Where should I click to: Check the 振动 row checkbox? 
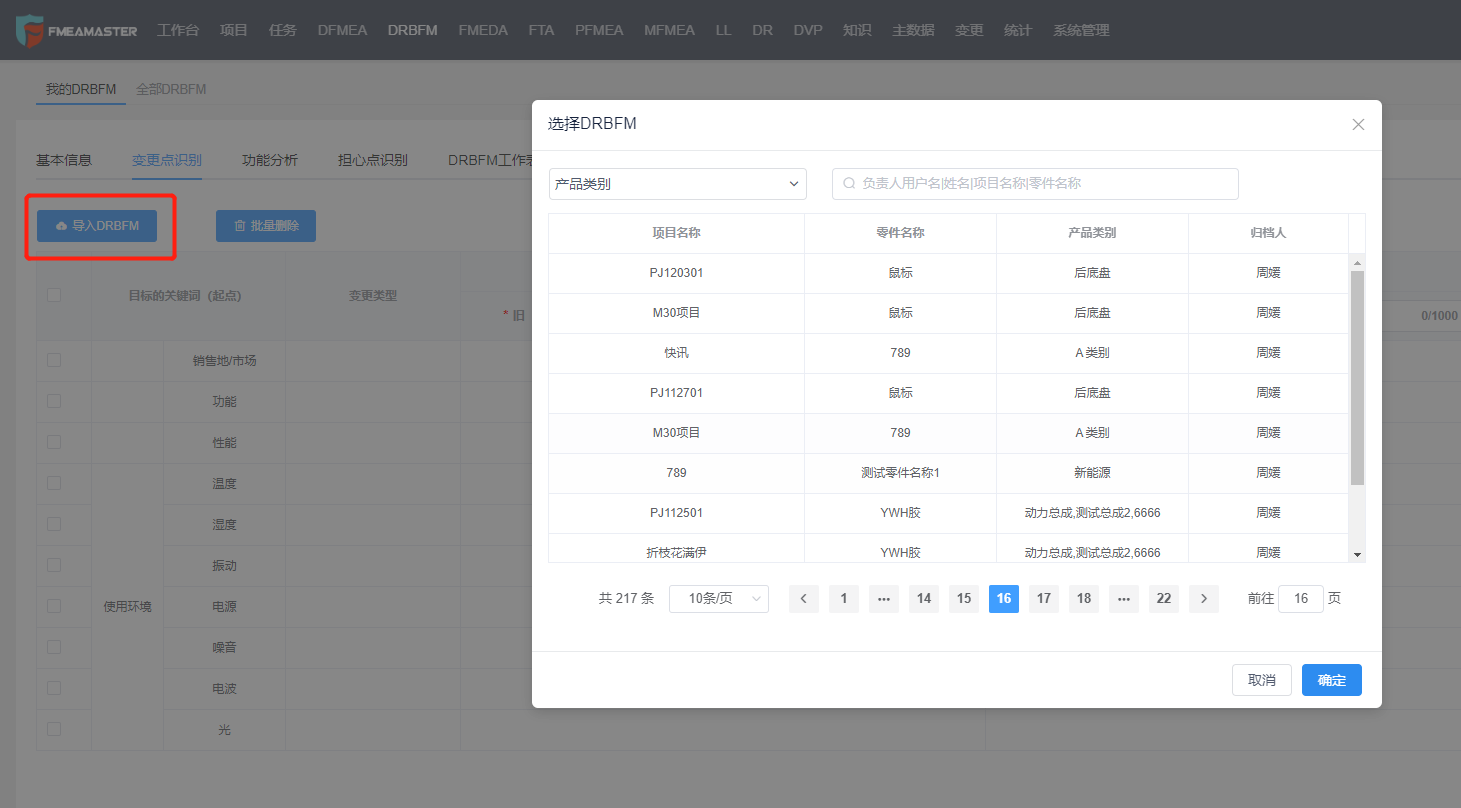click(x=54, y=565)
